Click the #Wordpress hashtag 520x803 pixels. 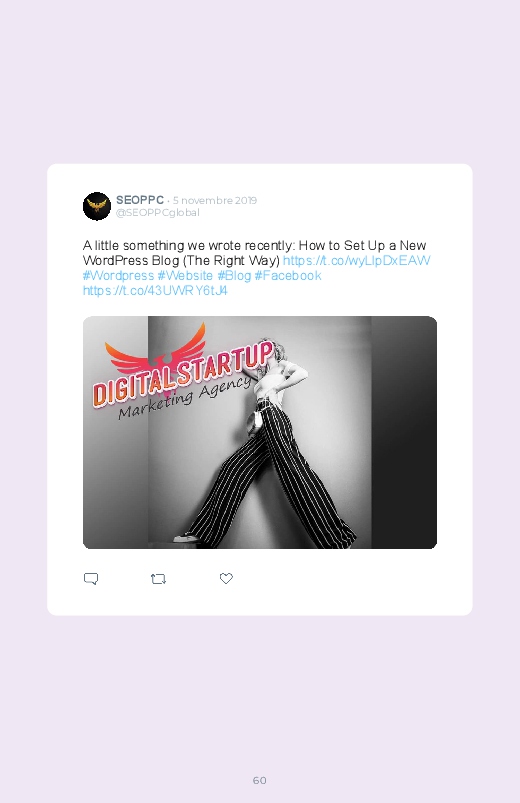[x=118, y=276]
